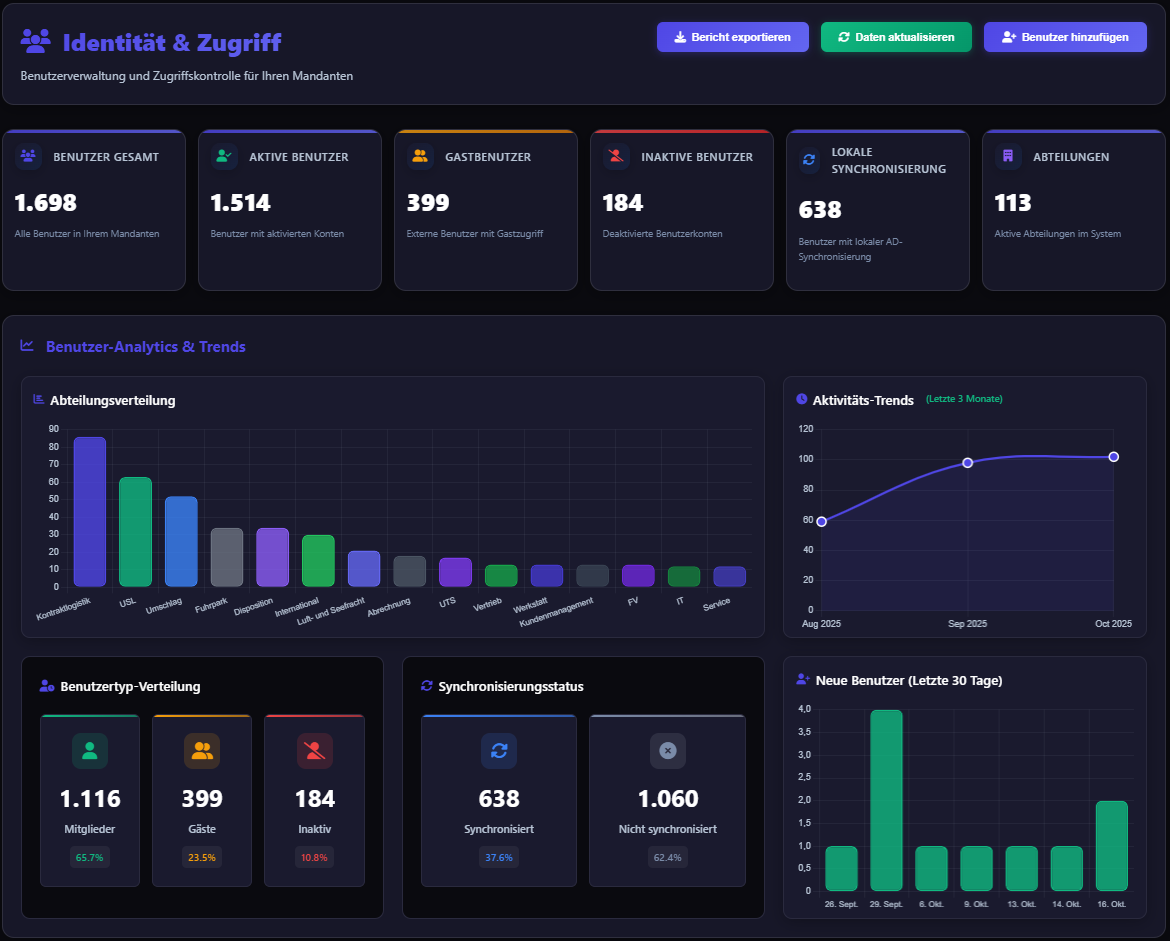Click the green Mitglieder user icon
Image resolution: width=1170 pixels, height=941 pixels.
tap(90, 750)
